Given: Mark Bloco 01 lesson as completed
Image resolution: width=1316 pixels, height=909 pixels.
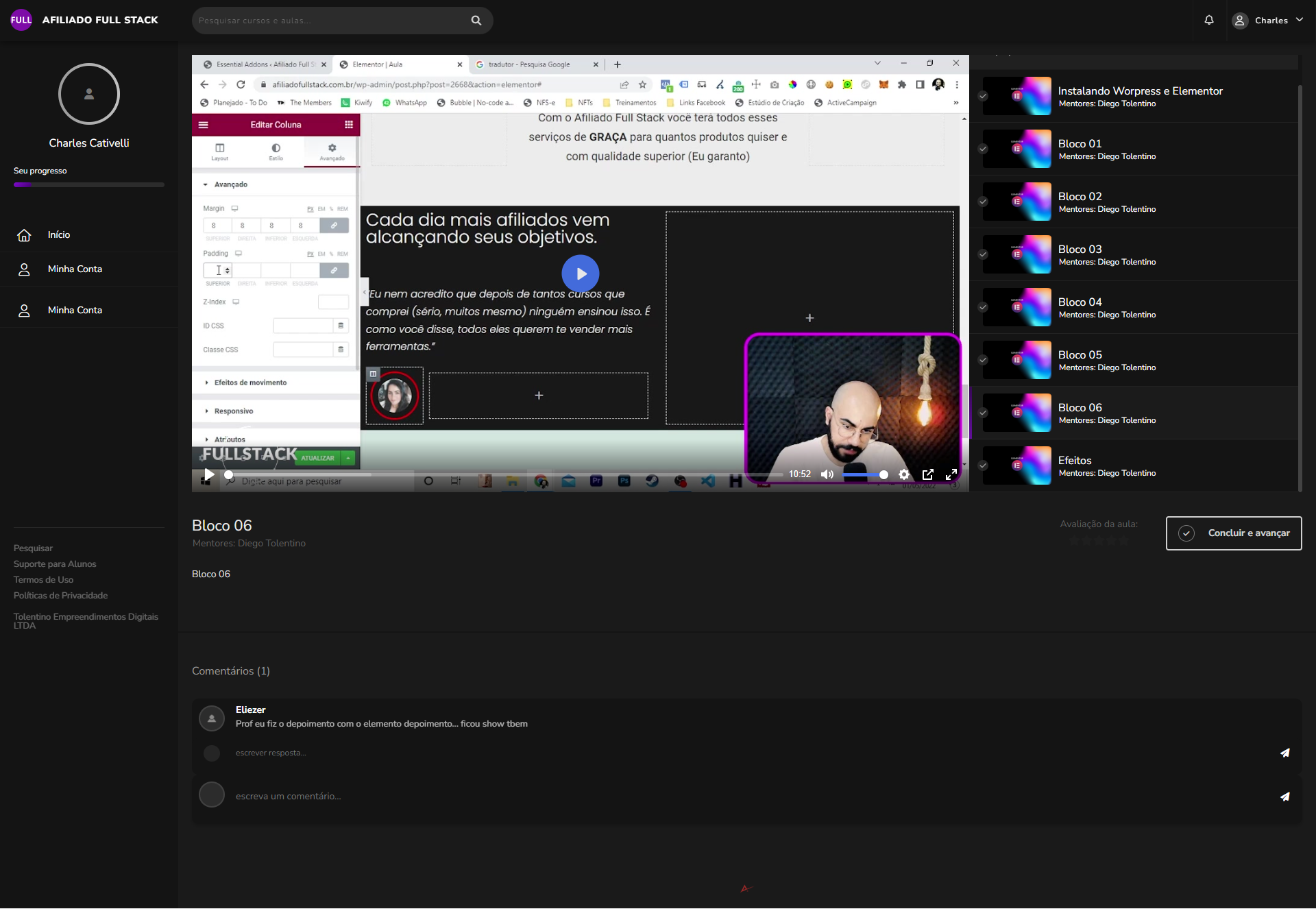Looking at the screenshot, I should (x=983, y=149).
